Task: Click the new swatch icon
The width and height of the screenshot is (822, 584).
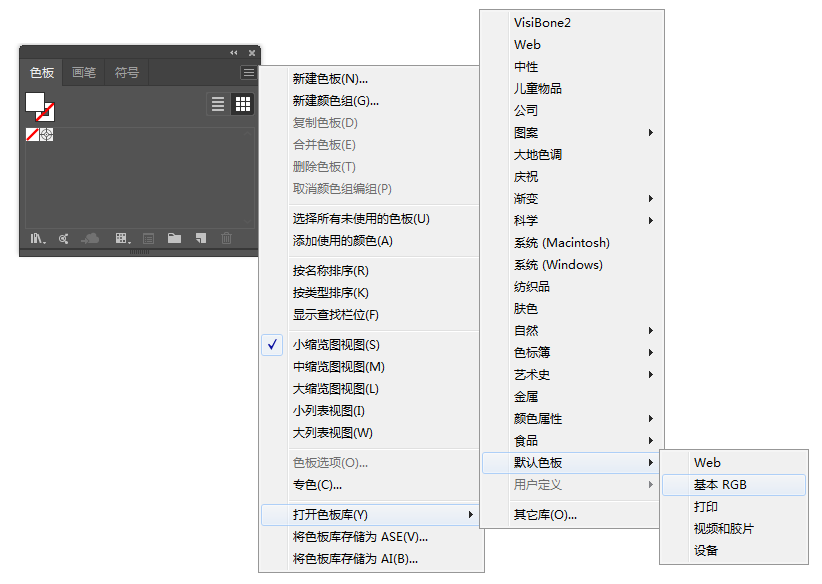Action: pos(201,239)
